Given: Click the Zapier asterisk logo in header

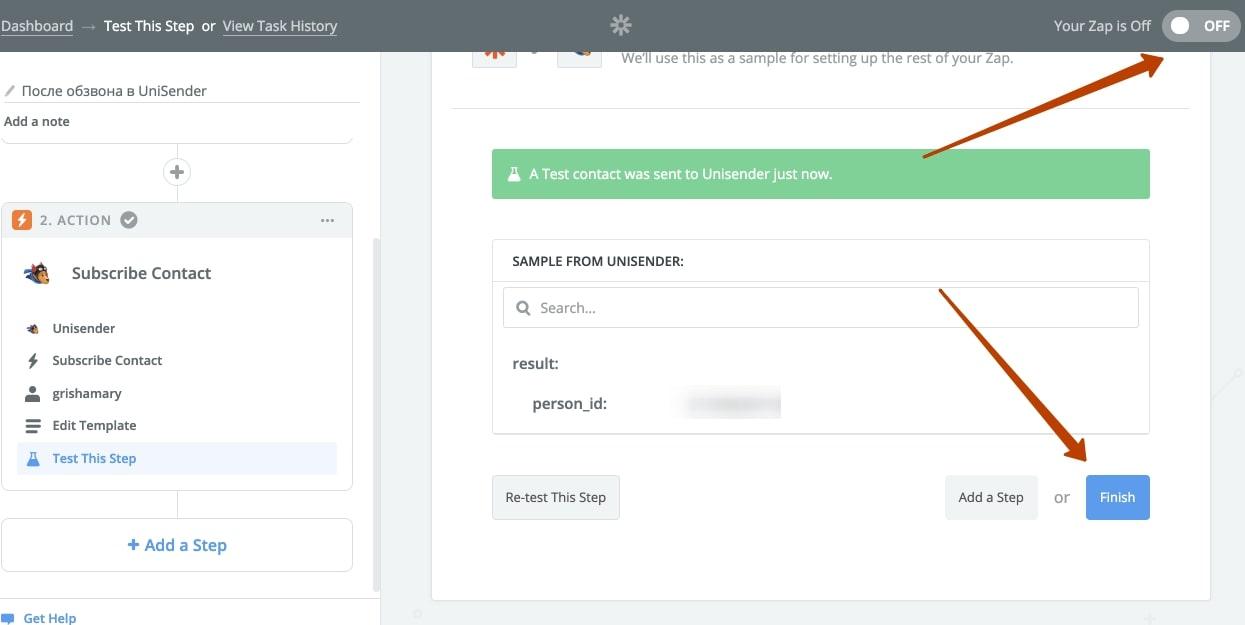Looking at the screenshot, I should (x=621, y=25).
